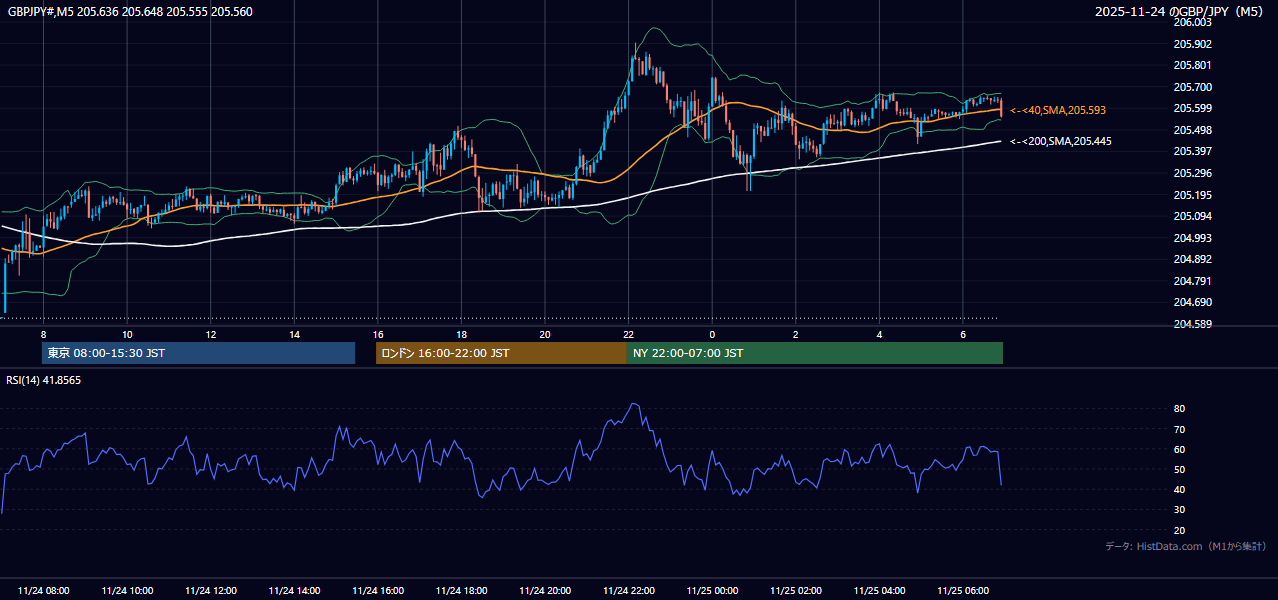Click the 204.791 price axis value

(1192, 281)
